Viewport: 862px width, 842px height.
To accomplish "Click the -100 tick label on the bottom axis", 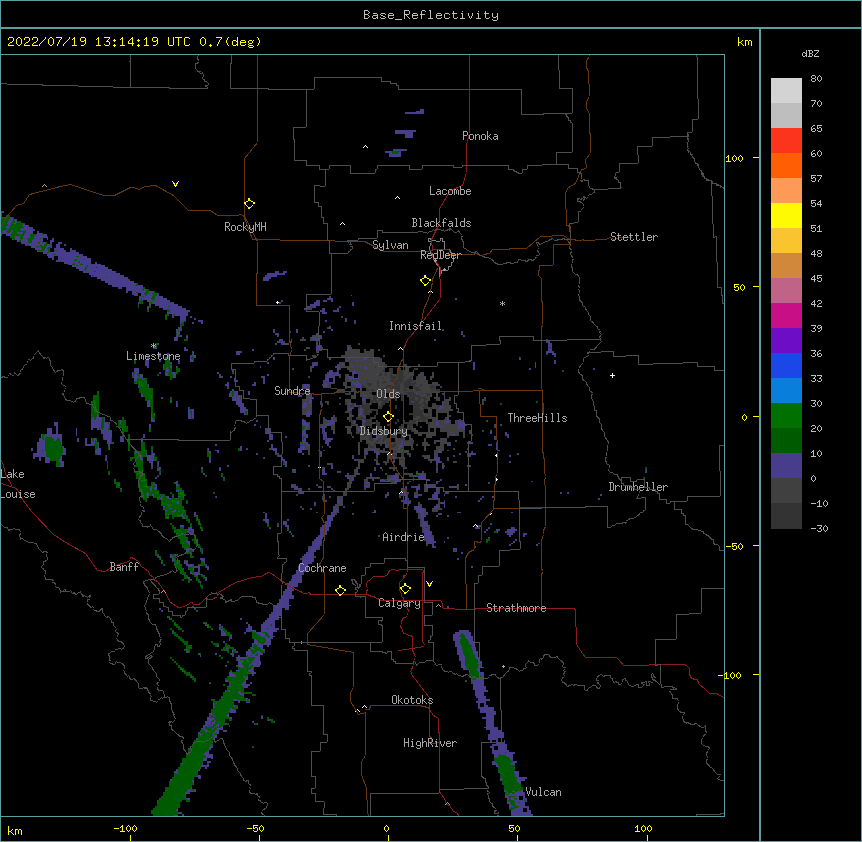I will tap(125, 828).
